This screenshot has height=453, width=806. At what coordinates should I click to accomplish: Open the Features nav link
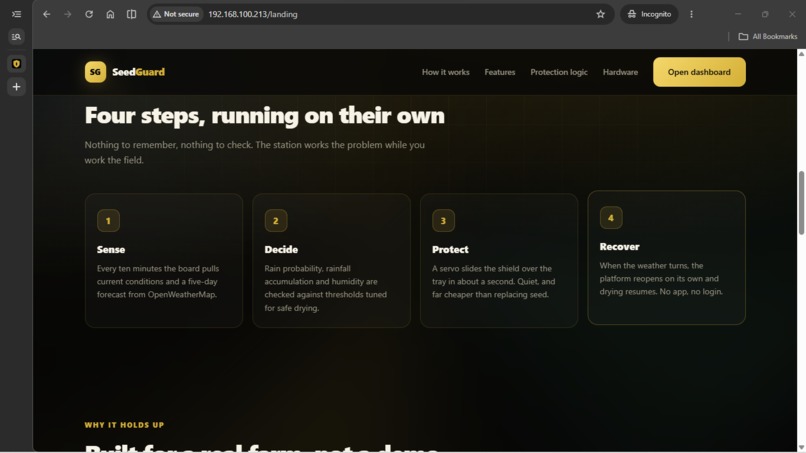pos(500,72)
